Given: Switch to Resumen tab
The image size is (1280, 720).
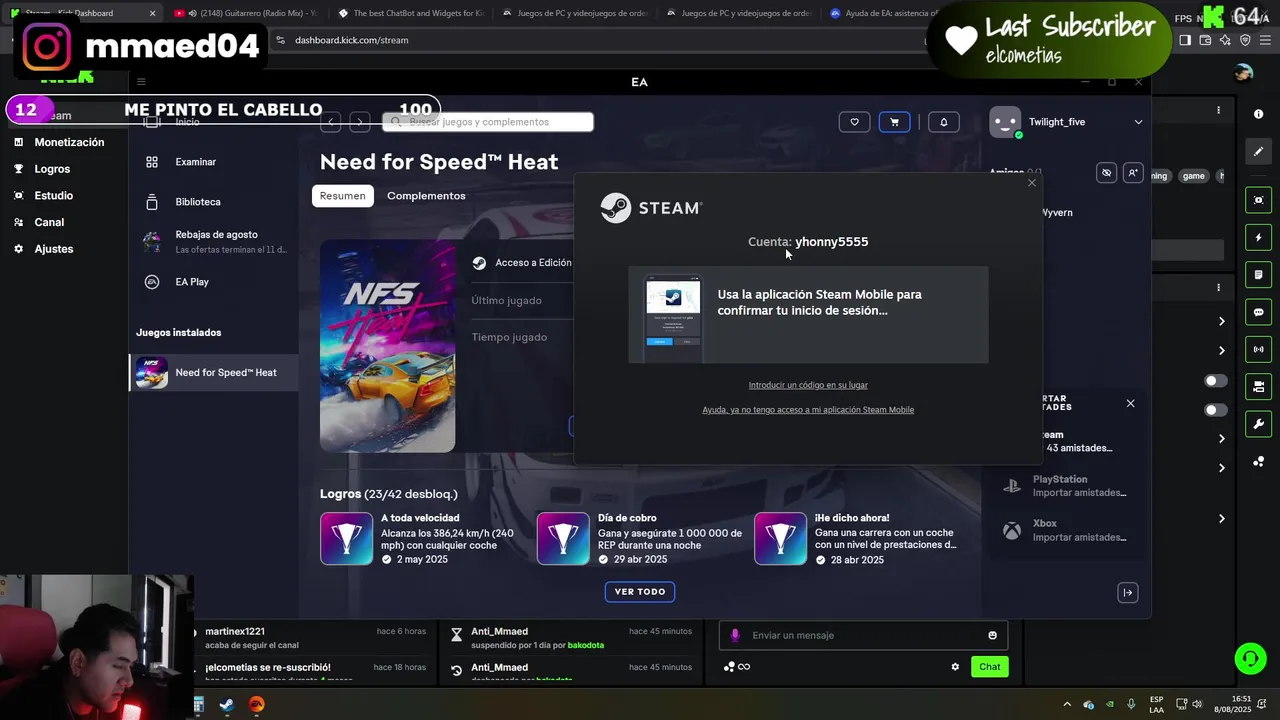Looking at the screenshot, I should 342,196.
